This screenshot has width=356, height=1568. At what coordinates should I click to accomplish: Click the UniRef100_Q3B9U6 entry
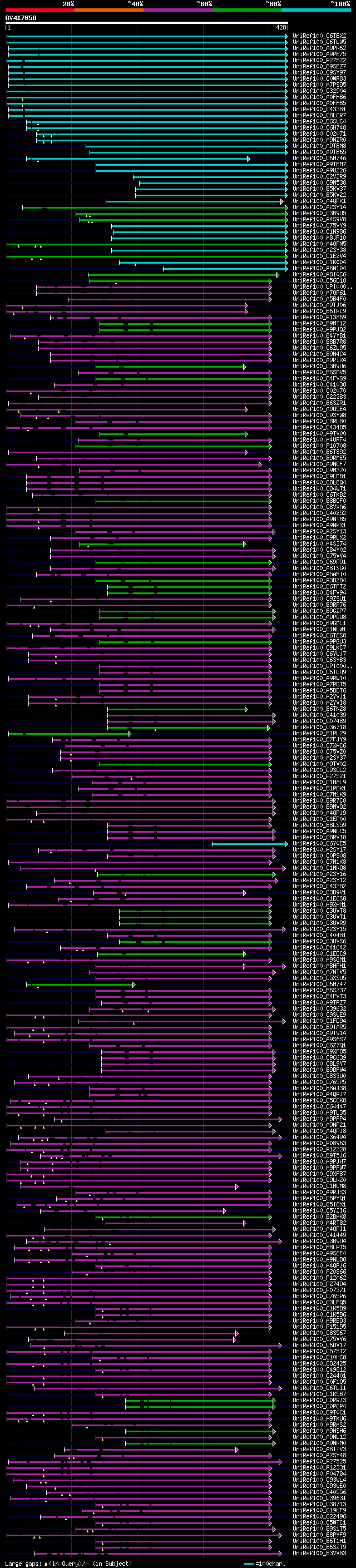[319, 367]
